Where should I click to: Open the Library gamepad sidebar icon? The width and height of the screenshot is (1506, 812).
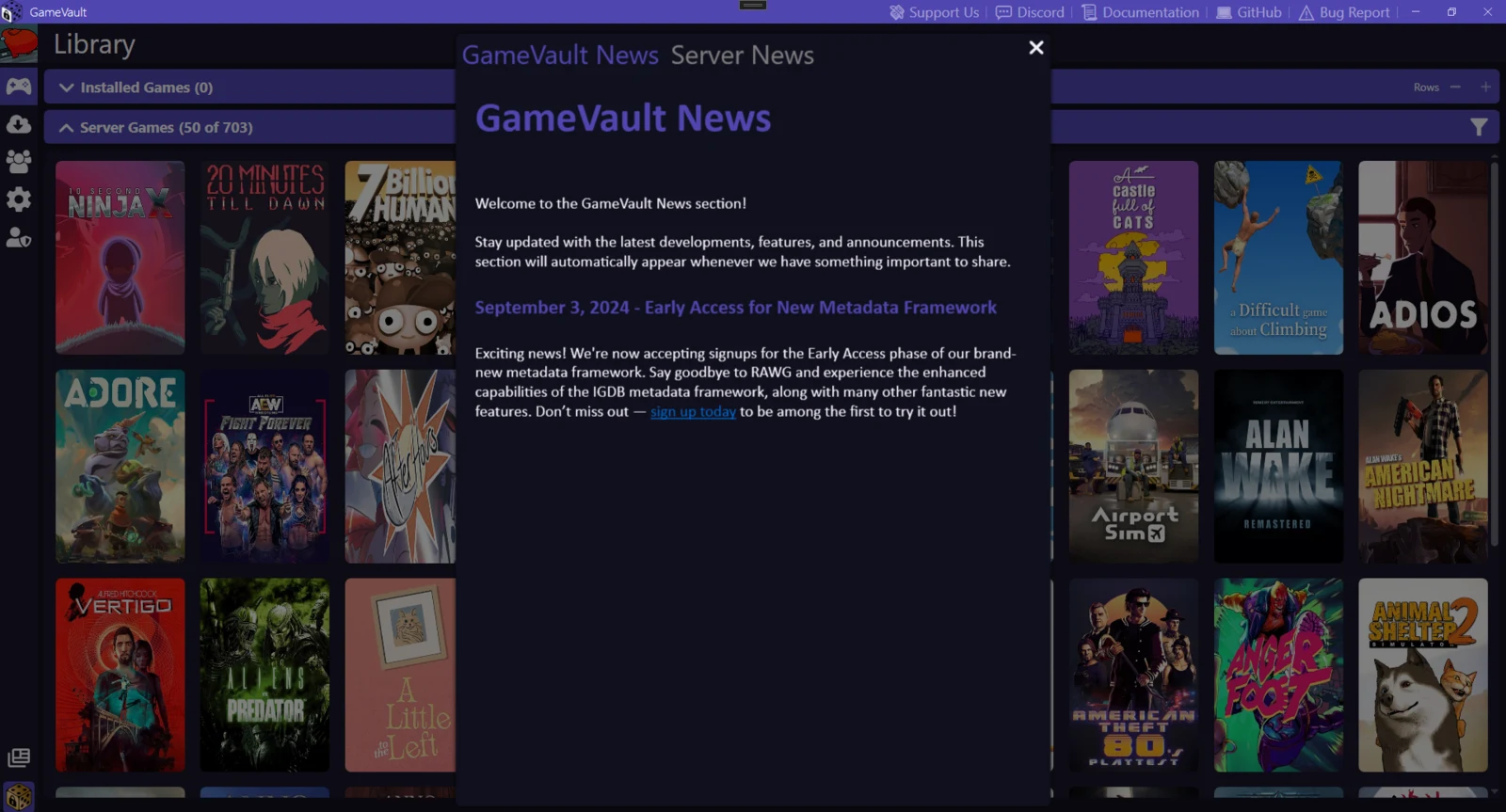click(x=19, y=87)
